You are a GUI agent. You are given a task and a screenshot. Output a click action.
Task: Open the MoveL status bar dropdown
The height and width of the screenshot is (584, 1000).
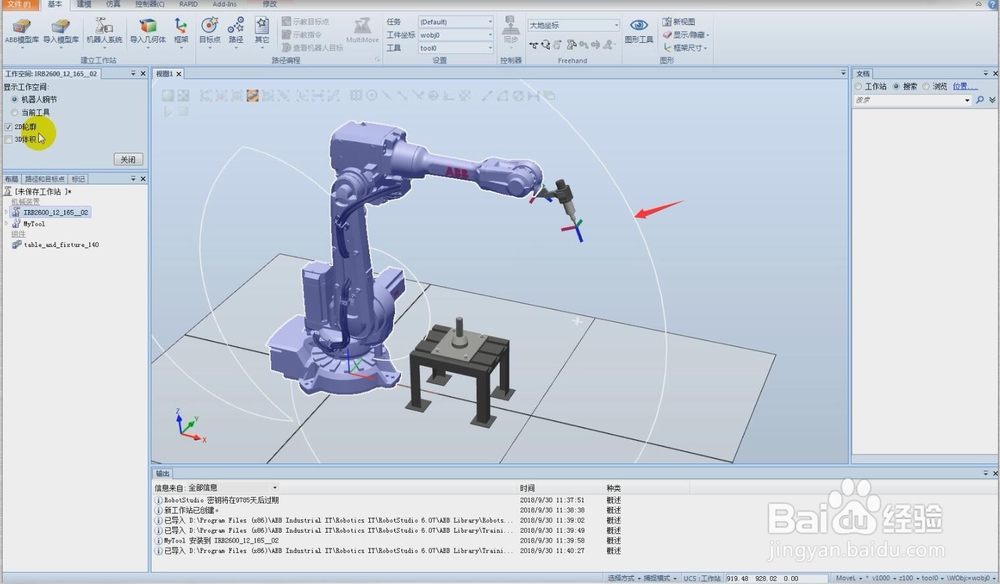point(848,578)
